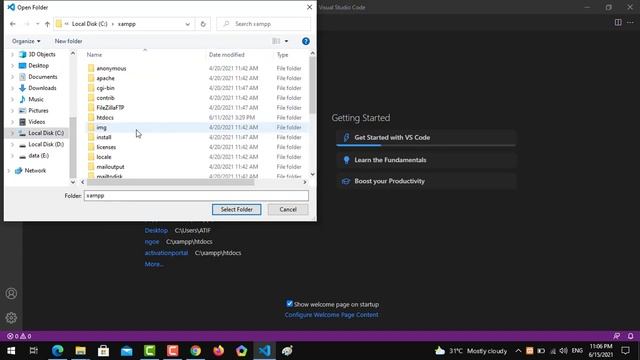Image resolution: width=640 pixels, height=360 pixels.
Task: Switch to Visual Studio Code taskbar icon
Action: point(264,351)
